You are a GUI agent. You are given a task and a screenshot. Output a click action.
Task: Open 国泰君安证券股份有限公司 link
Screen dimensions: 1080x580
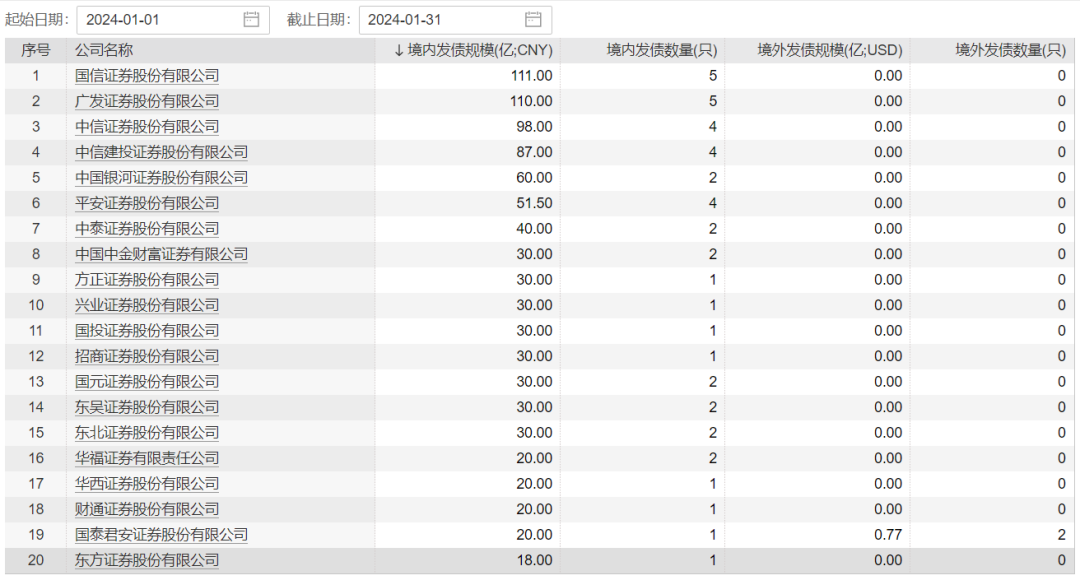[x=161, y=535]
